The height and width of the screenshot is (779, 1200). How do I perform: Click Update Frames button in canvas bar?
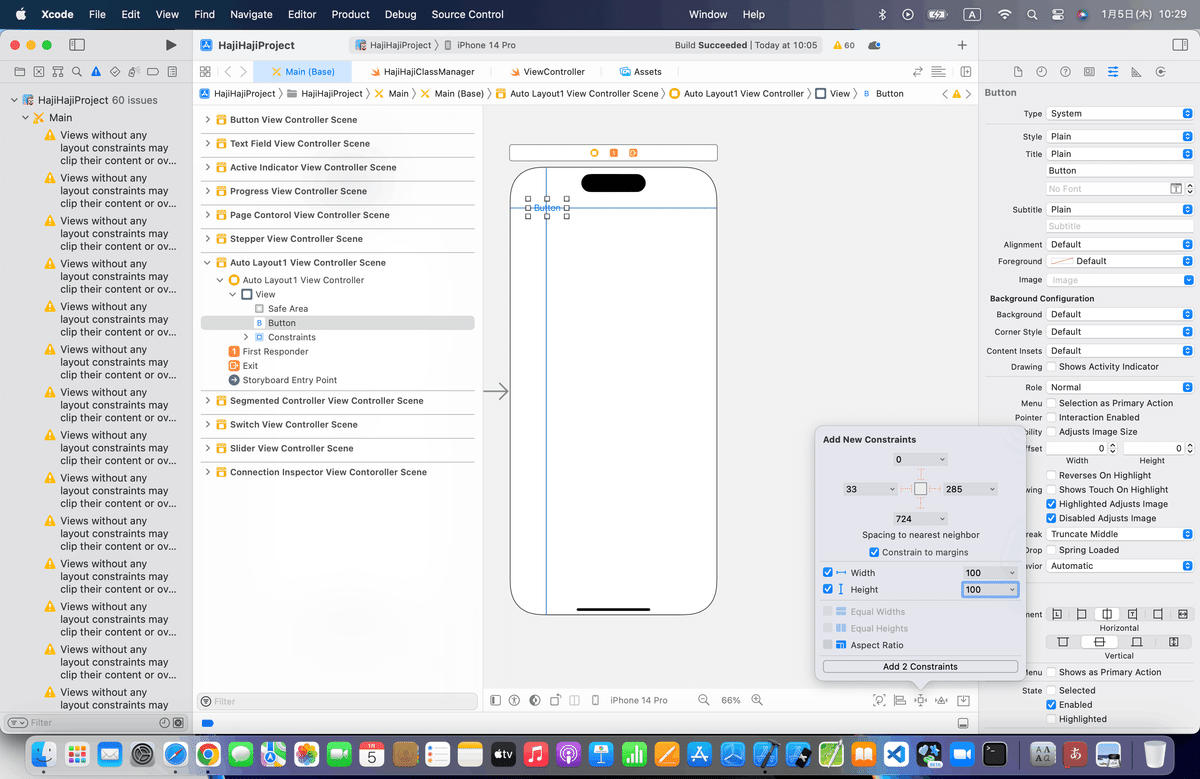click(x=879, y=700)
